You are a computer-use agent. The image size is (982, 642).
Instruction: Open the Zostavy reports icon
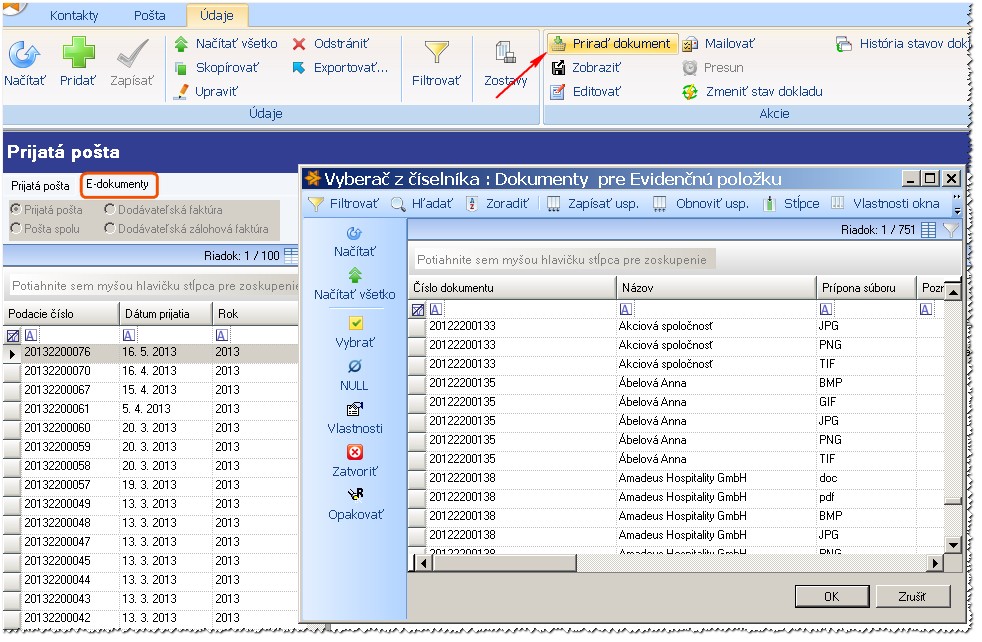pyautogui.click(x=505, y=53)
